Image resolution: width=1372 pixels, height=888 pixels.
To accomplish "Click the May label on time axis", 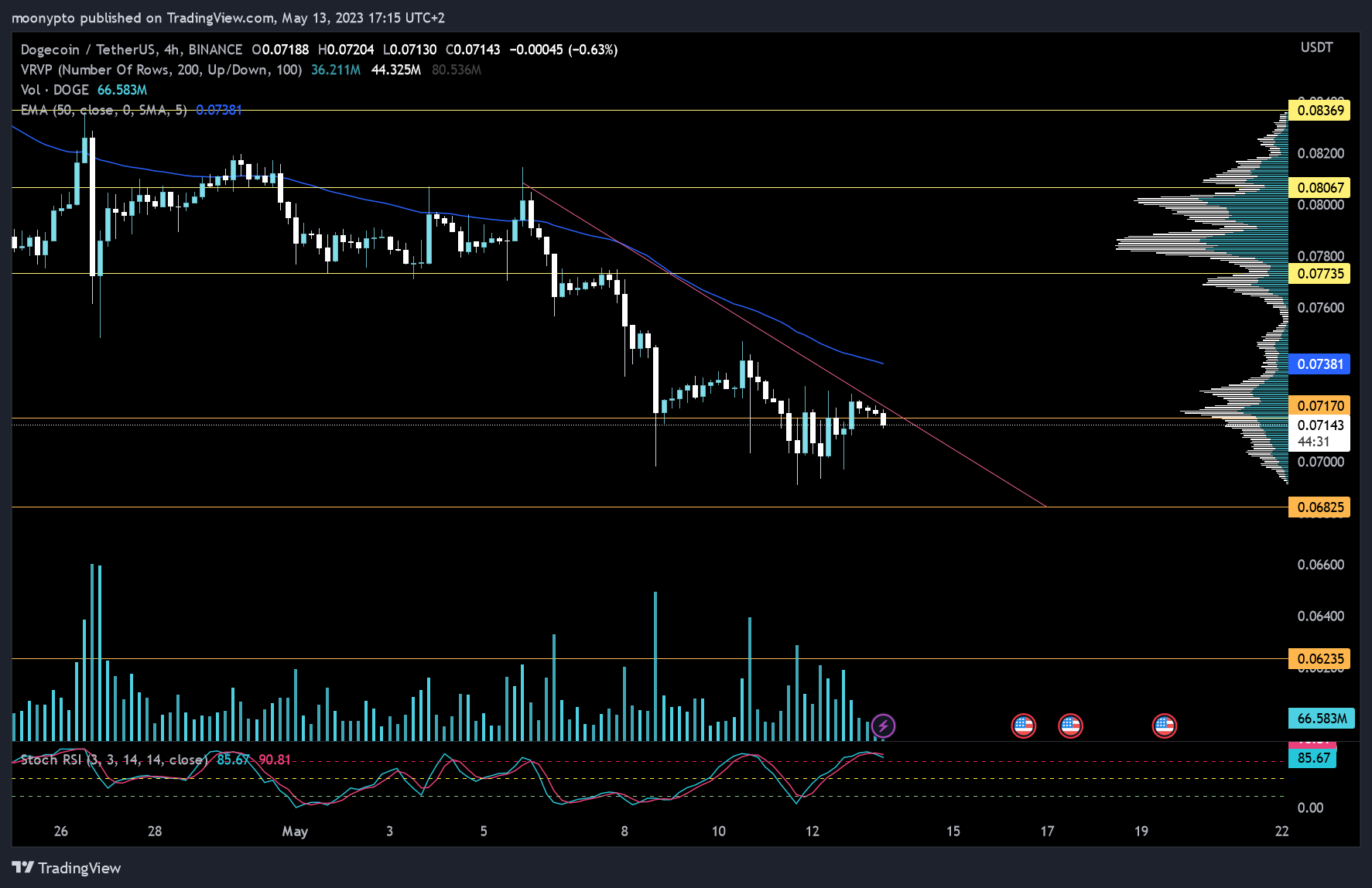I will 295,832.
